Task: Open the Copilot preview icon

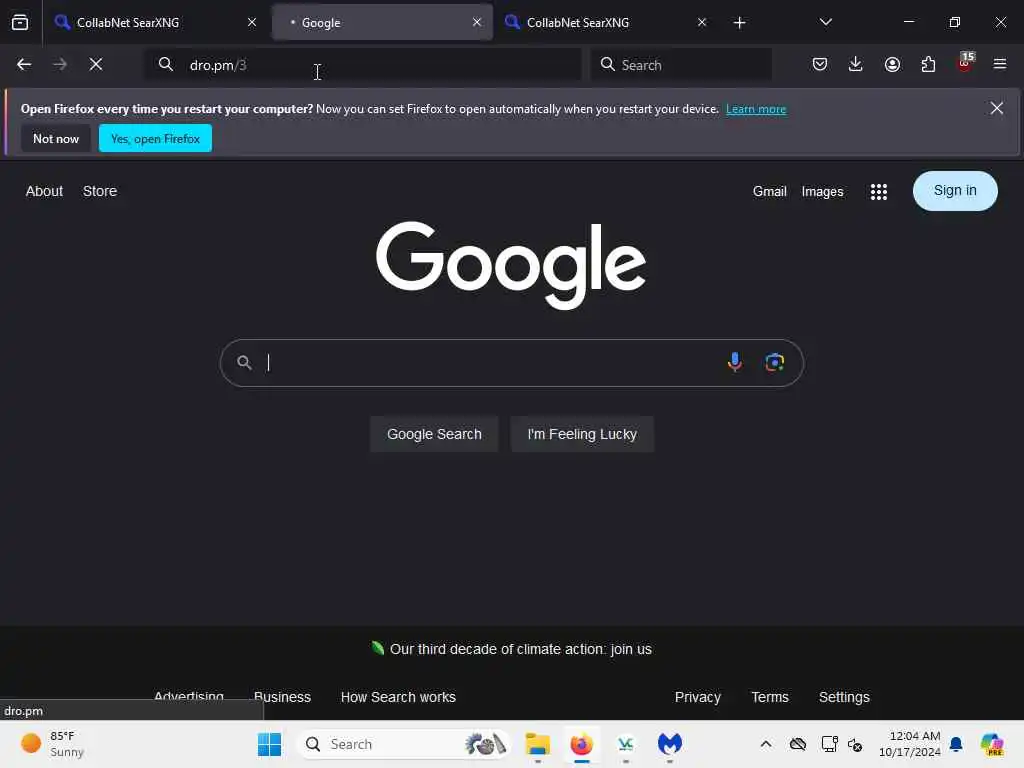Action: 992,744
